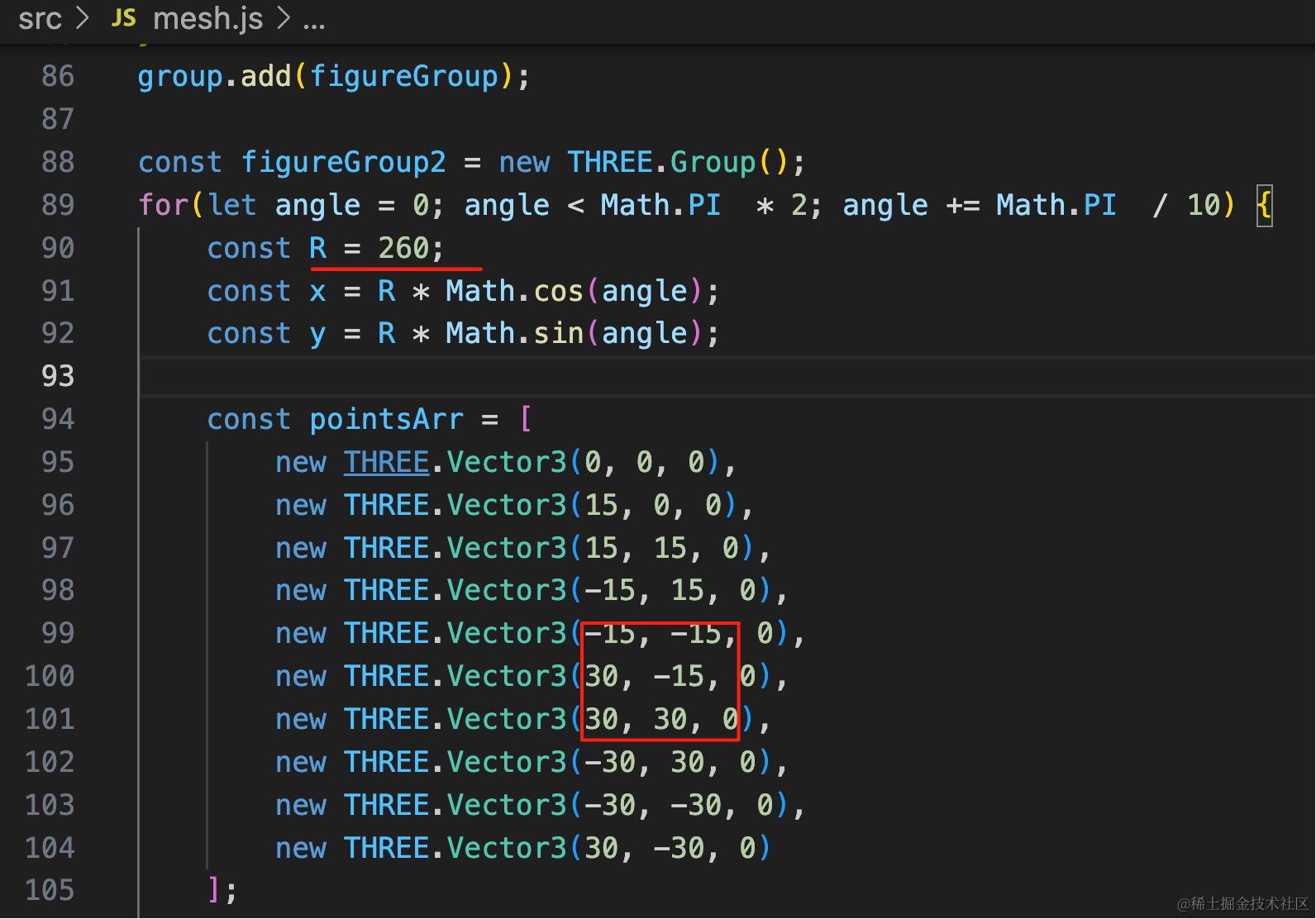The width and height of the screenshot is (1316, 919).
Task: Expand the chevron after mesh.js breadcrumb
Action: coord(284,18)
